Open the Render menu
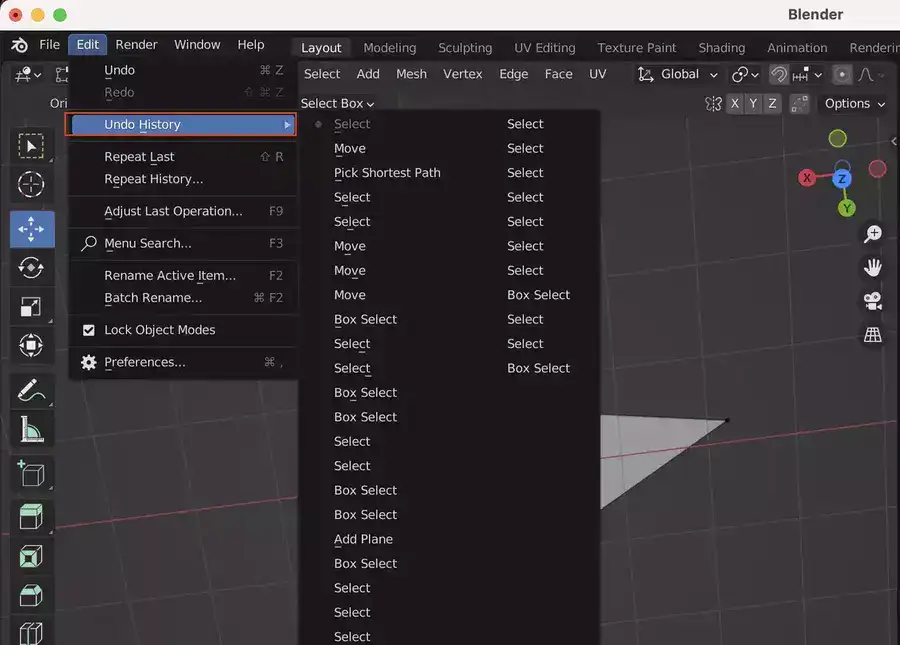 click(x=136, y=45)
